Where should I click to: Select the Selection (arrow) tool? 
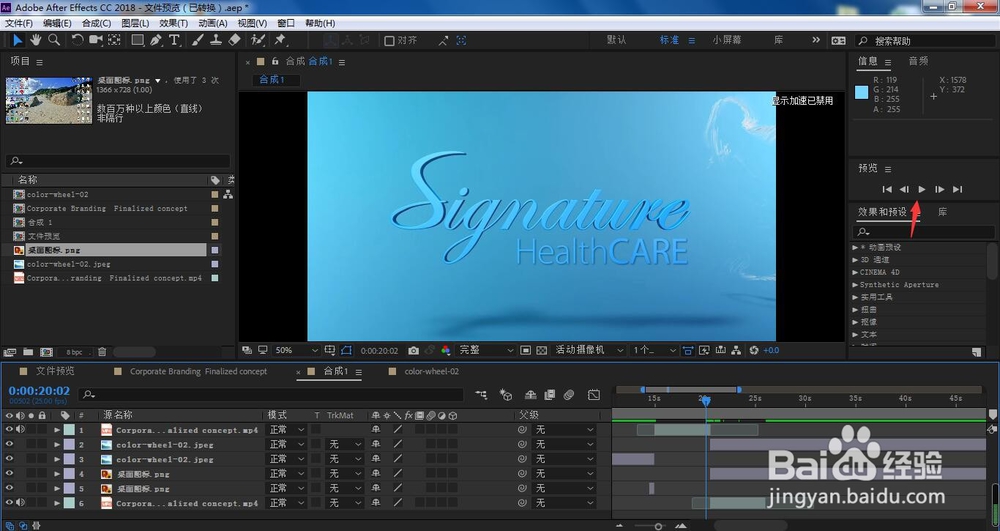pyautogui.click(x=17, y=40)
